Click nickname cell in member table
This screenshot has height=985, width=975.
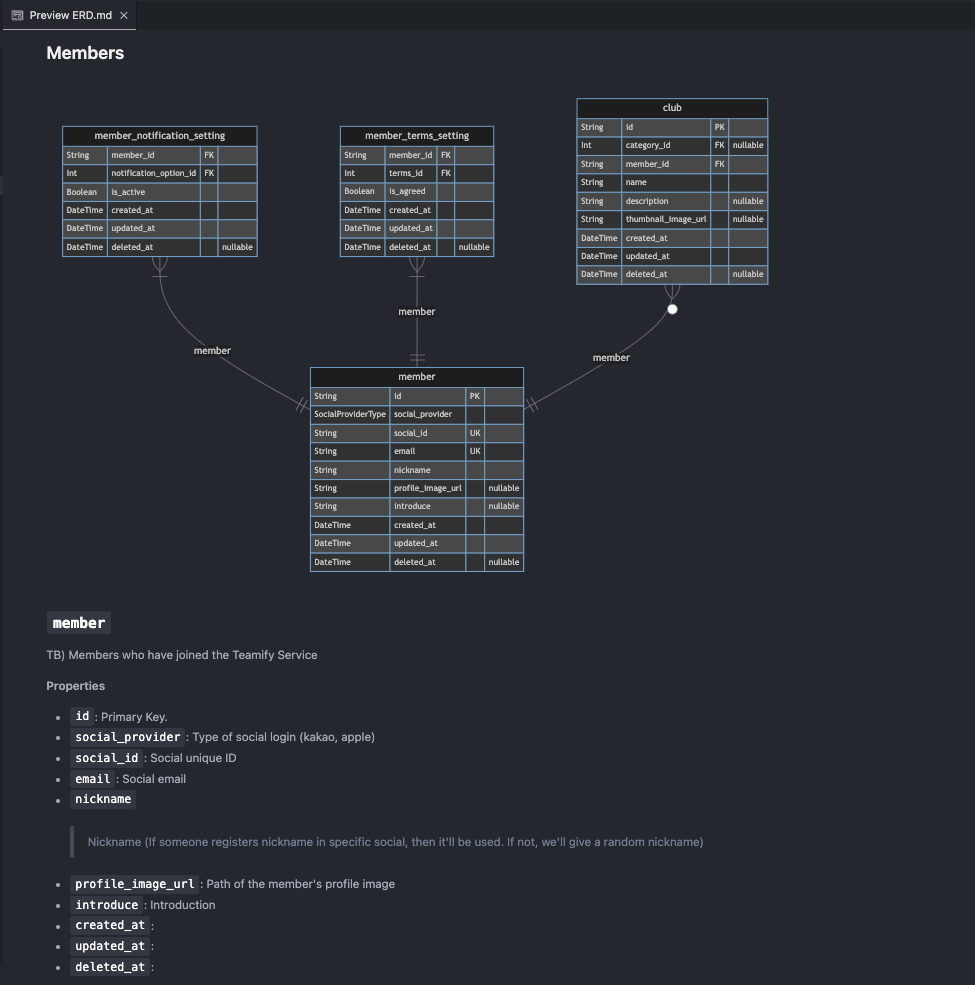[428, 470]
